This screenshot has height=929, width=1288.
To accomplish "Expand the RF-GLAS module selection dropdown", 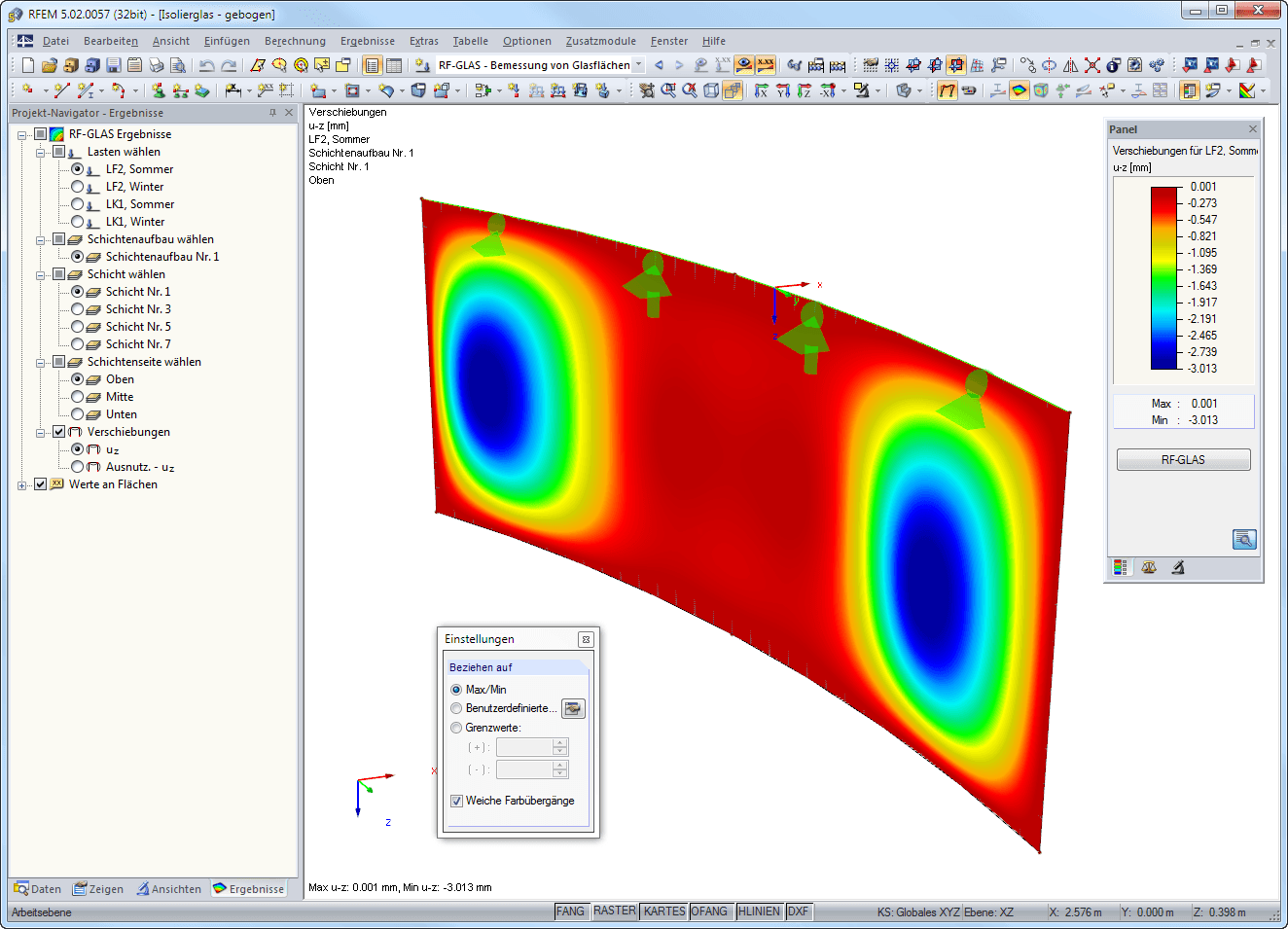I will (639, 64).
